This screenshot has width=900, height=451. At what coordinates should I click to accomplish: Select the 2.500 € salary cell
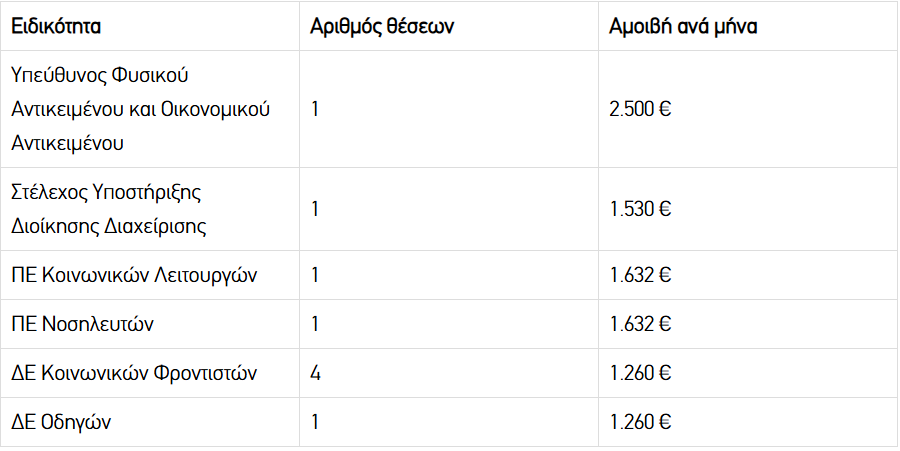[748, 109]
